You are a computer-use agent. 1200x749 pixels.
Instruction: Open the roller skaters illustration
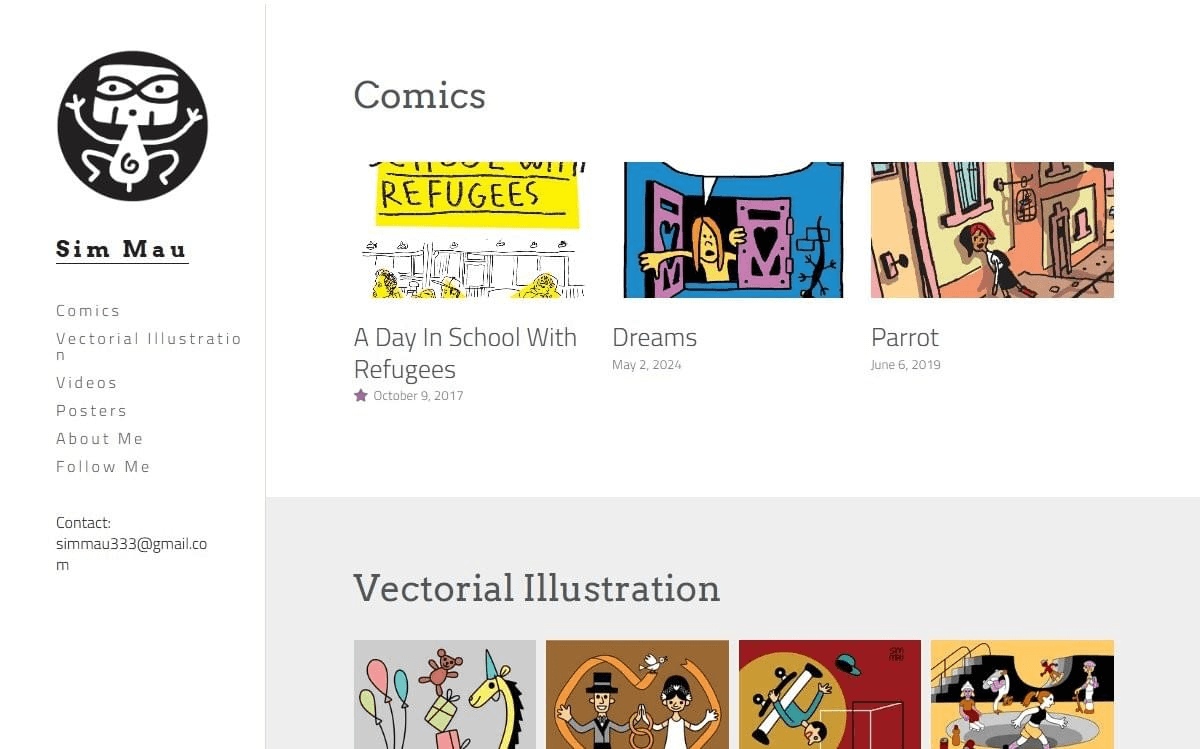coord(1022,694)
